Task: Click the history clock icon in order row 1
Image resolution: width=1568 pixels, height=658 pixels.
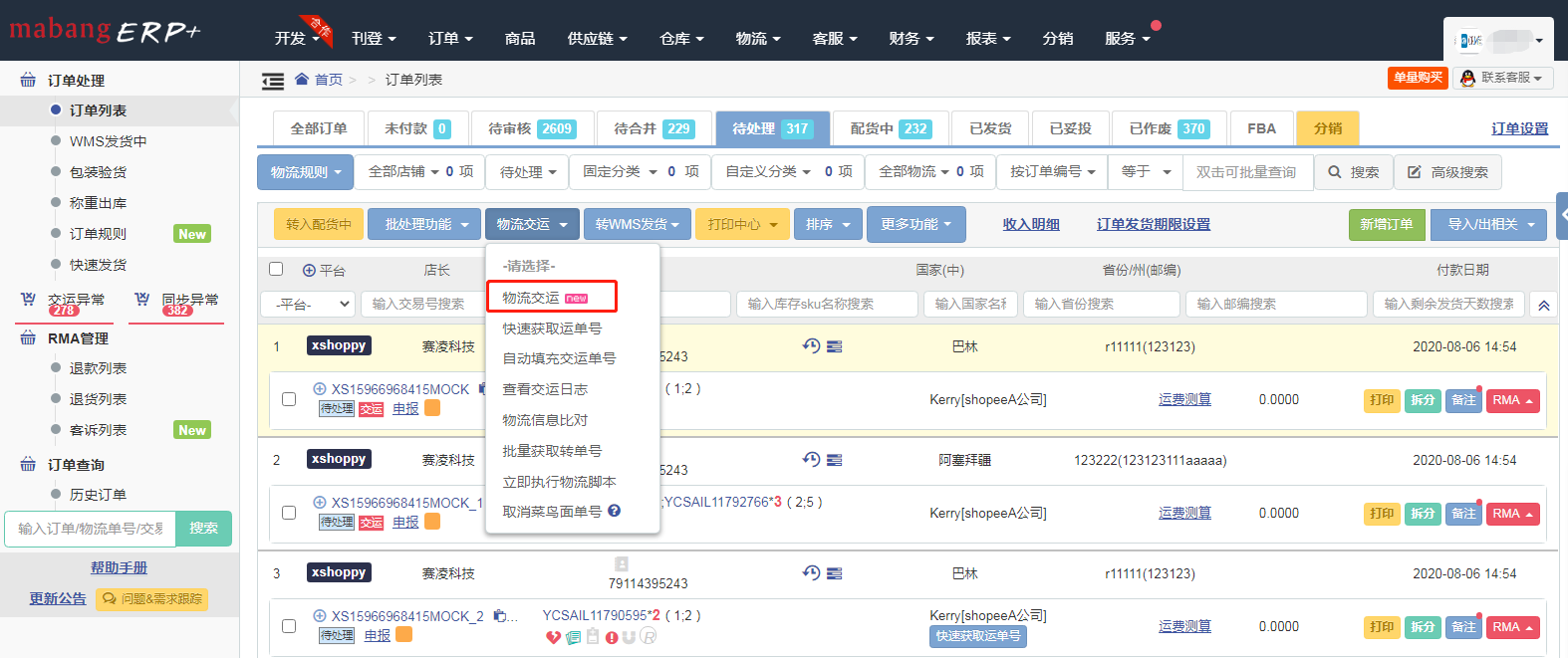Action: coord(811,345)
